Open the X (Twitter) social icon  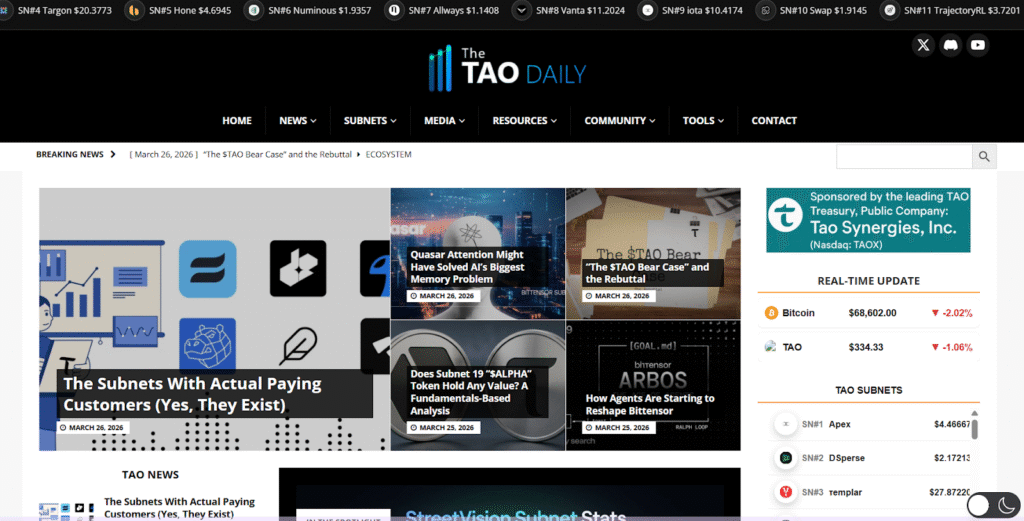tap(923, 45)
